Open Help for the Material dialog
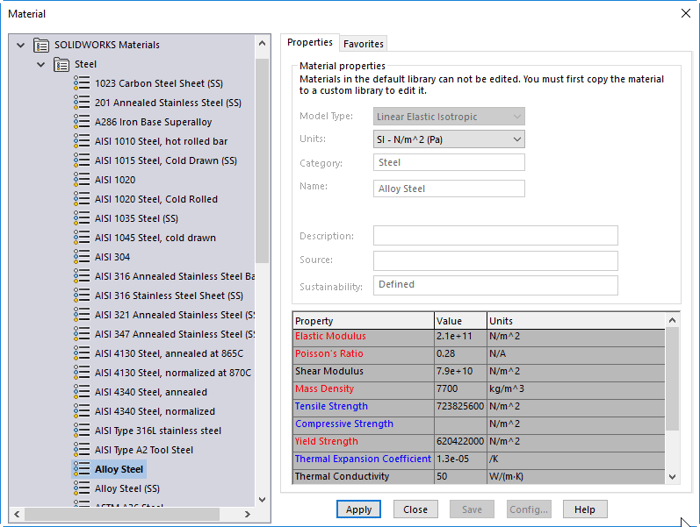This screenshot has width=700, height=527. coord(585,510)
